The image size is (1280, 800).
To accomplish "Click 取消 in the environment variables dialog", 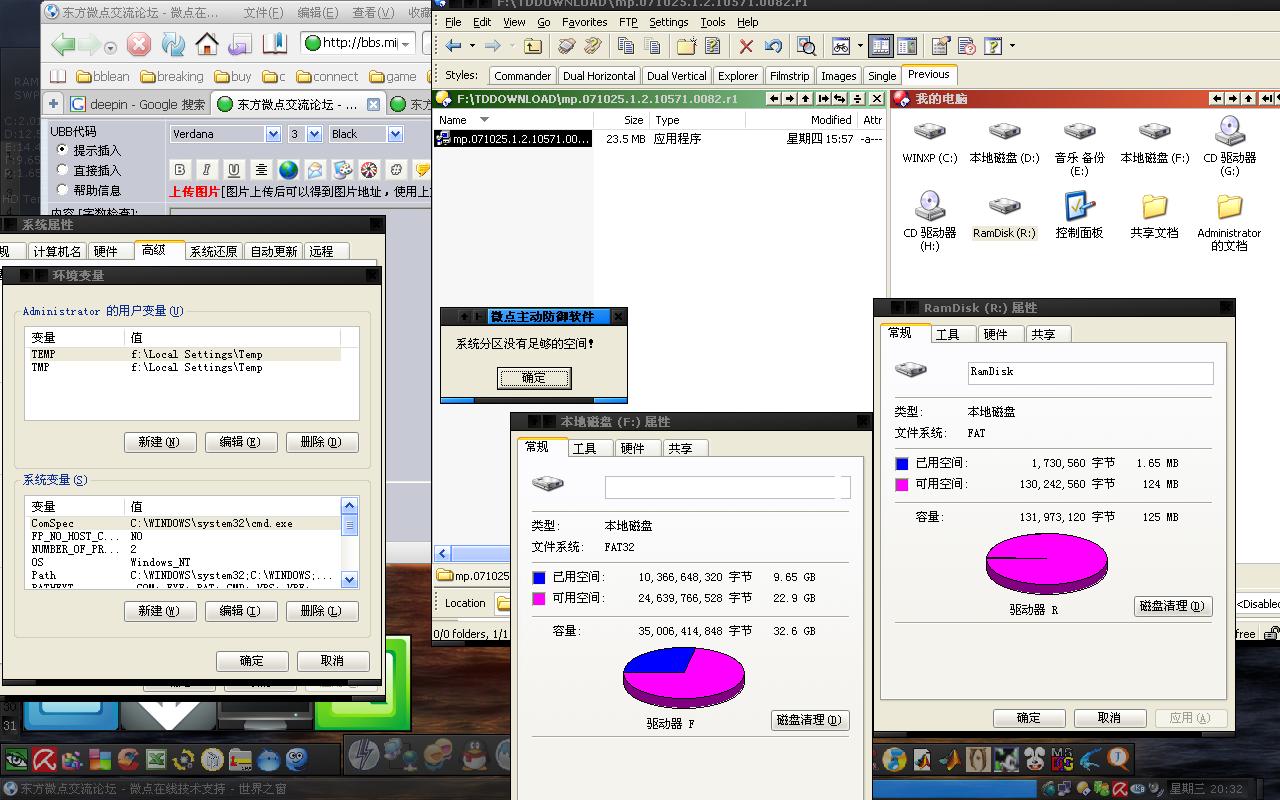I will point(333,661).
